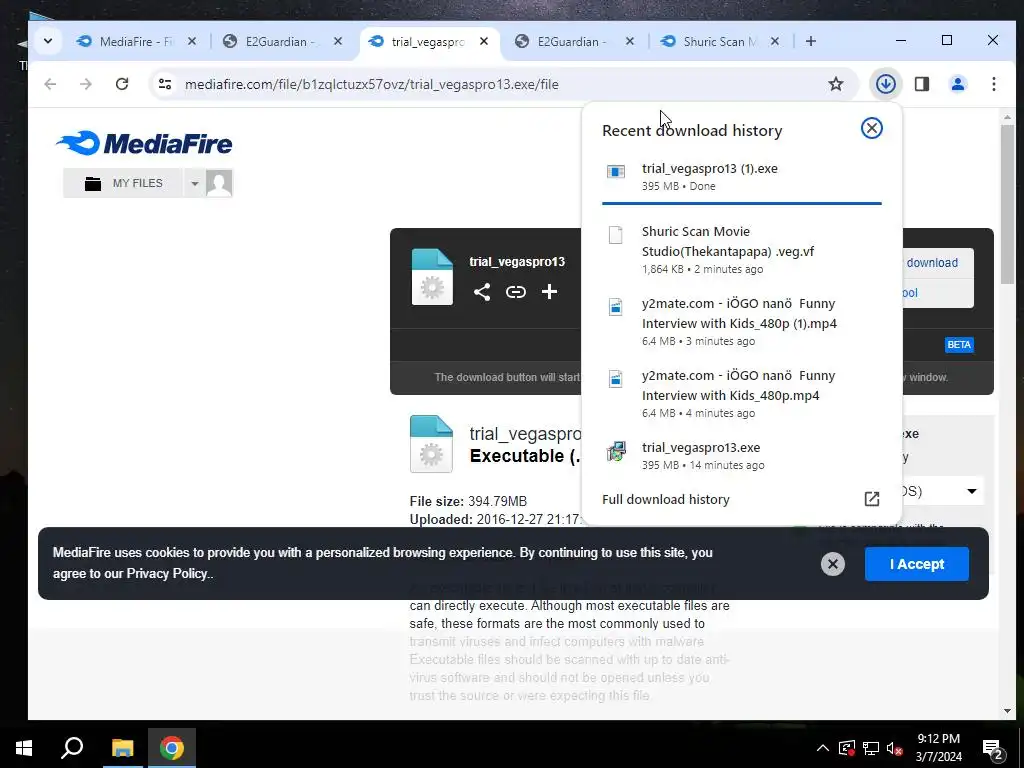The height and width of the screenshot is (768, 1024).
Task: Click the copy link icon under trial_vegaspro13
Action: [x=515, y=292]
